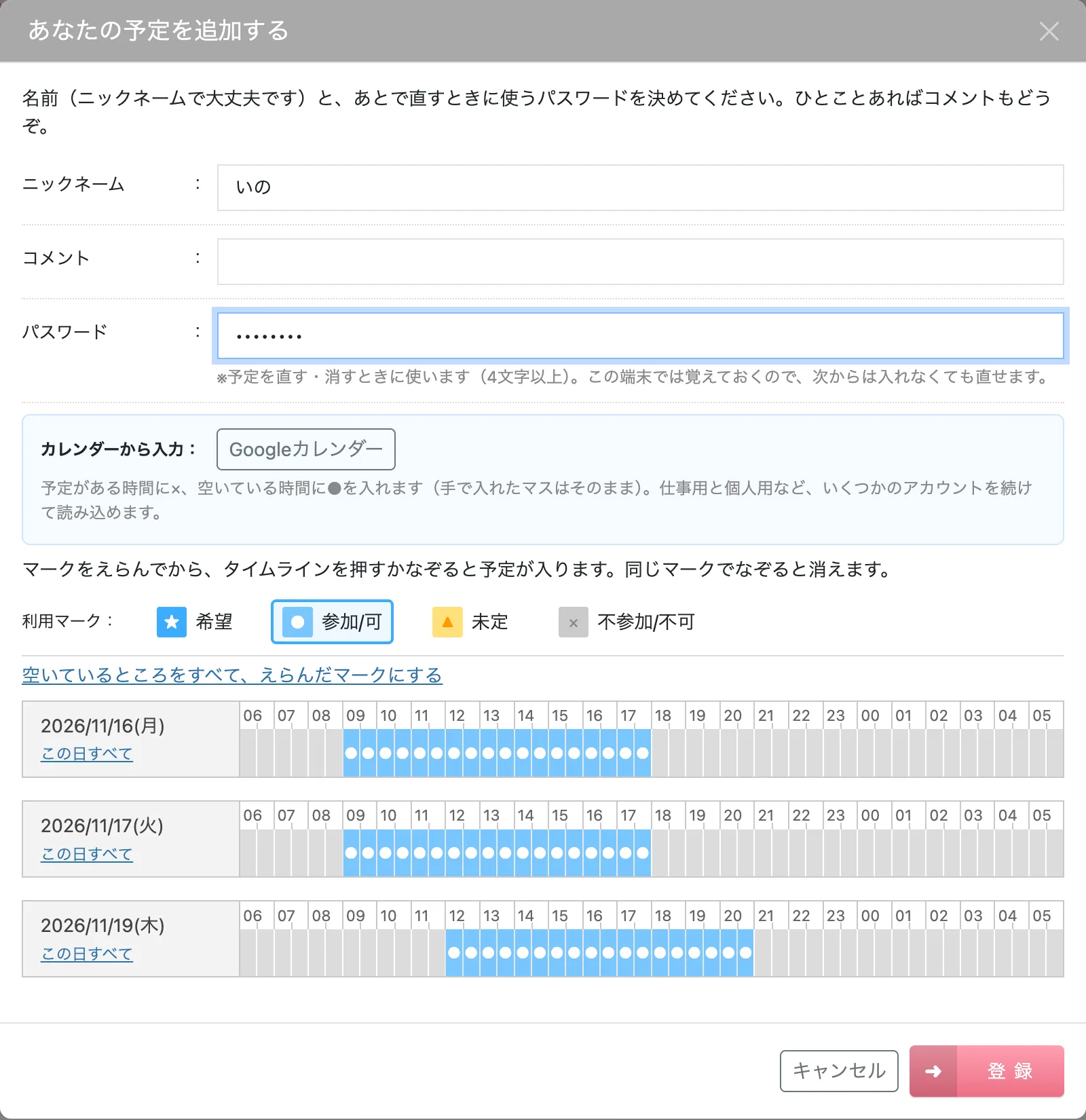
Task: Click the arrow icon on the 登録 button
Action: [933, 1071]
